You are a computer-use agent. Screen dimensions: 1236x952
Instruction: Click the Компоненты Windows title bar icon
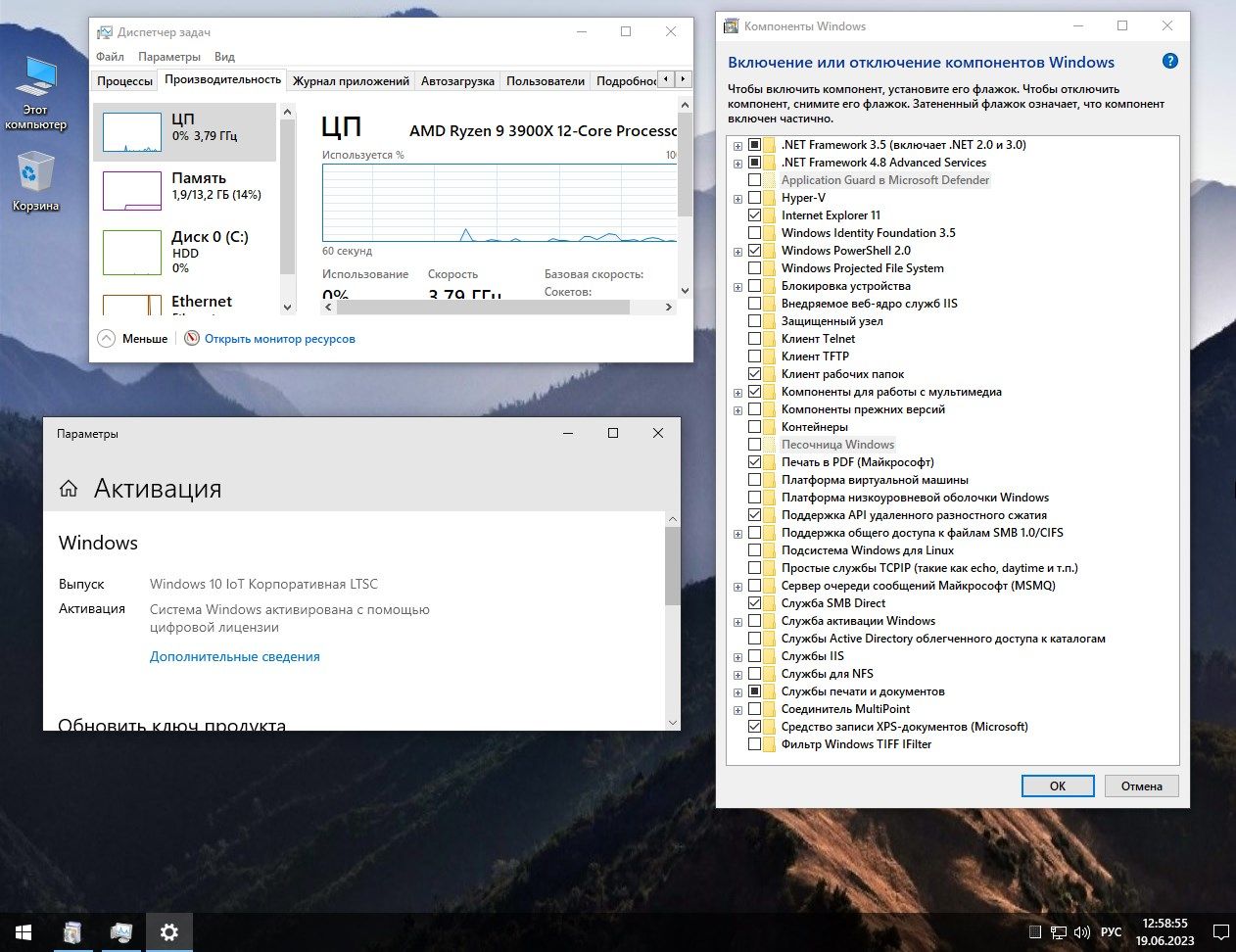[x=731, y=26]
